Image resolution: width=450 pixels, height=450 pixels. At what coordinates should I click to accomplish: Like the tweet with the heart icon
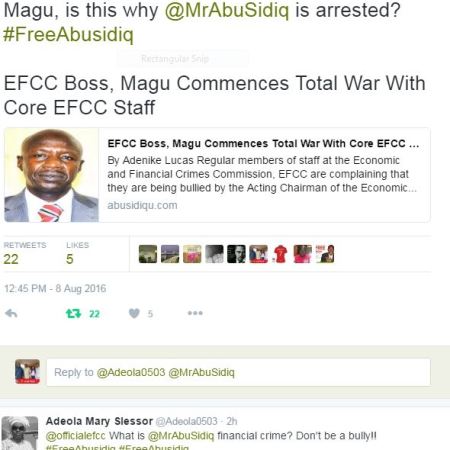click(x=134, y=313)
